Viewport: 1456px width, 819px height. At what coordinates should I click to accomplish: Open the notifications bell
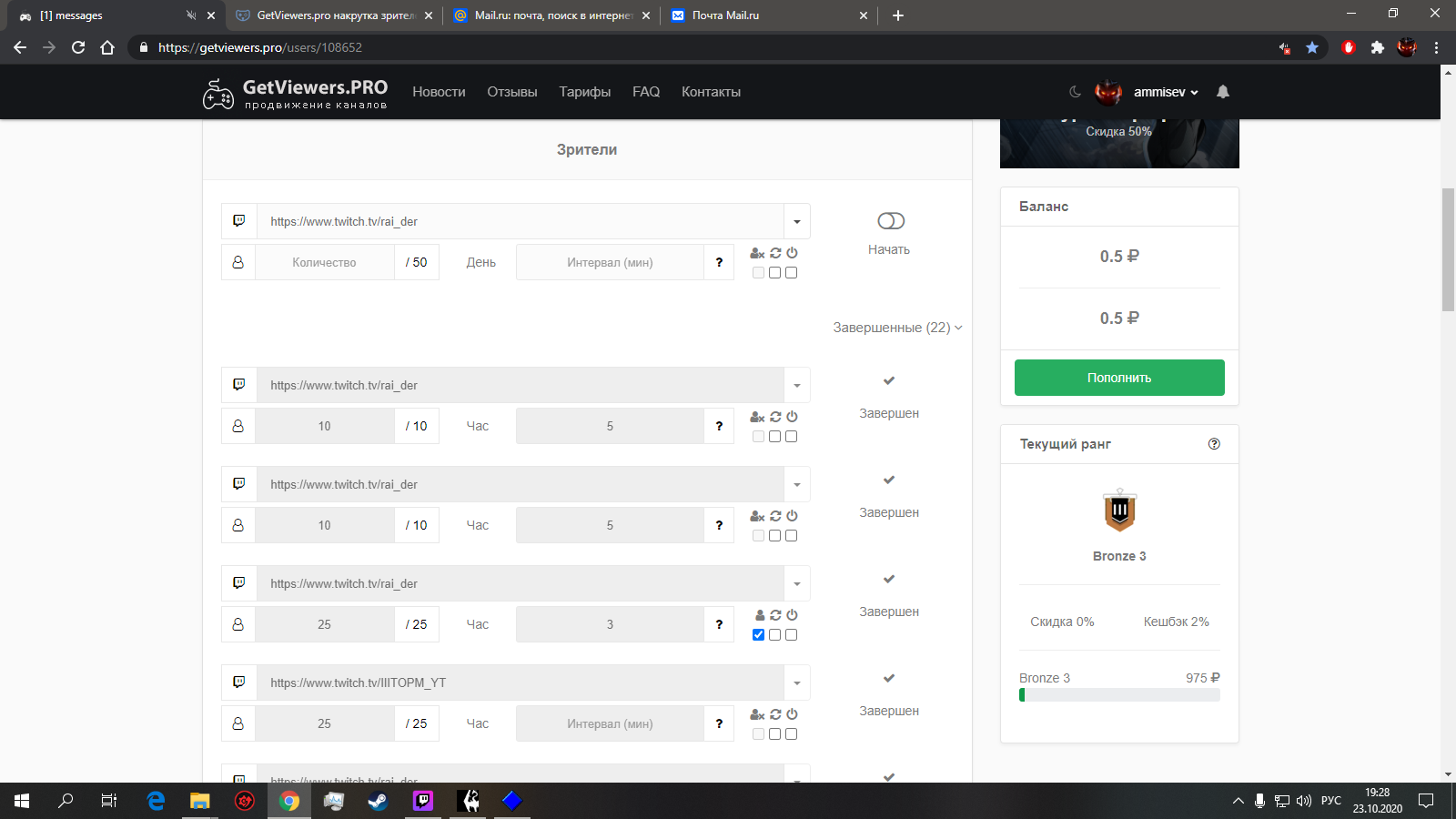tap(1223, 92)
